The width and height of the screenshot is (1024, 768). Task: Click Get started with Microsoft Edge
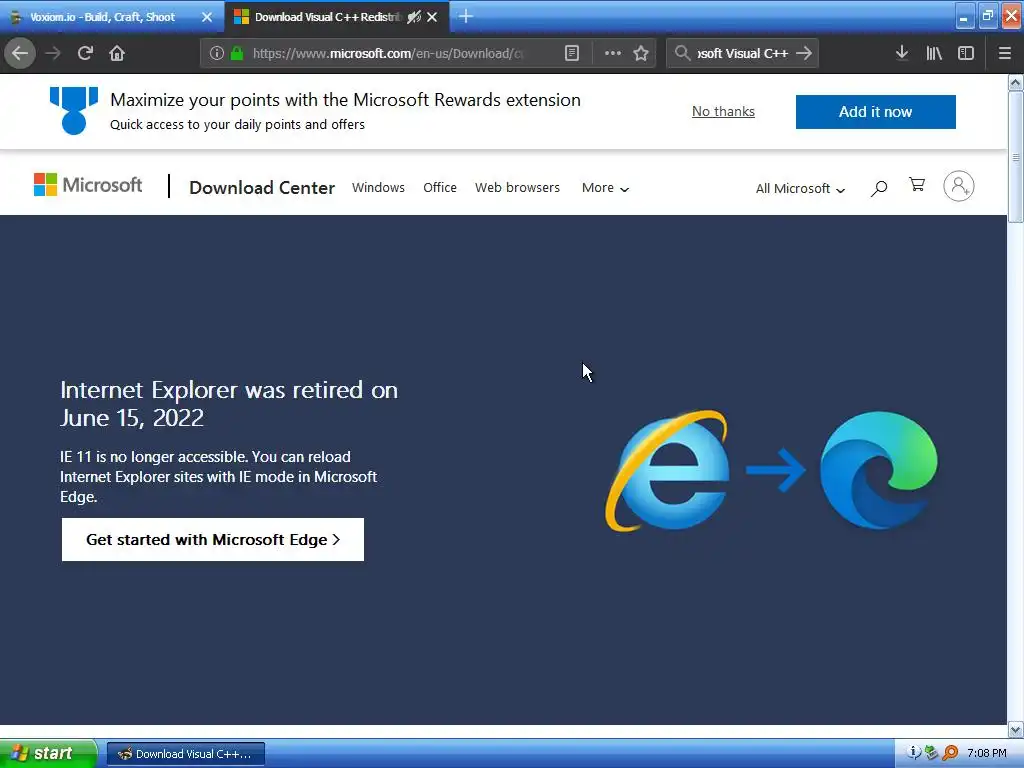coord(213,539)
